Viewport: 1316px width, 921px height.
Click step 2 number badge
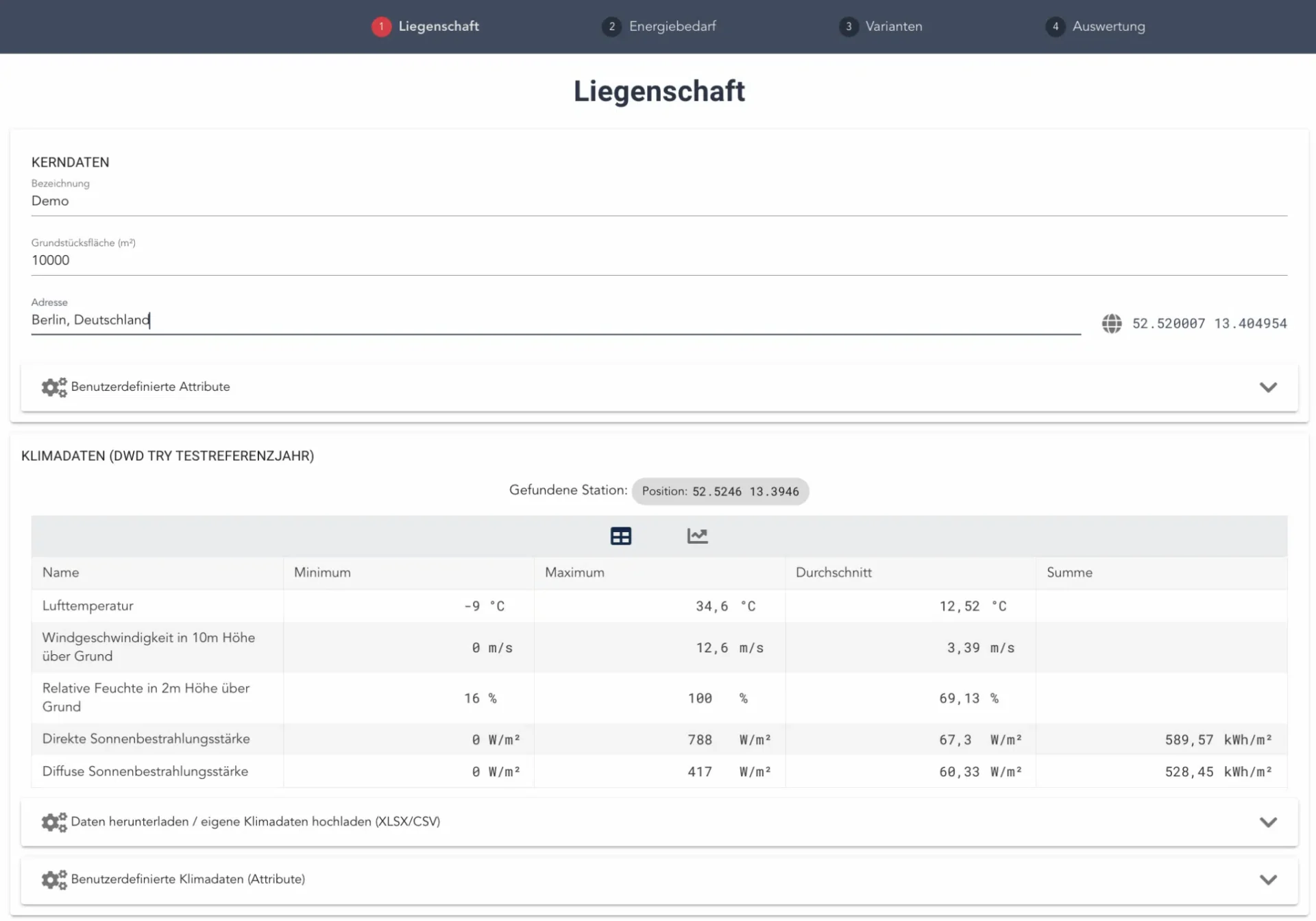point(611,27)
